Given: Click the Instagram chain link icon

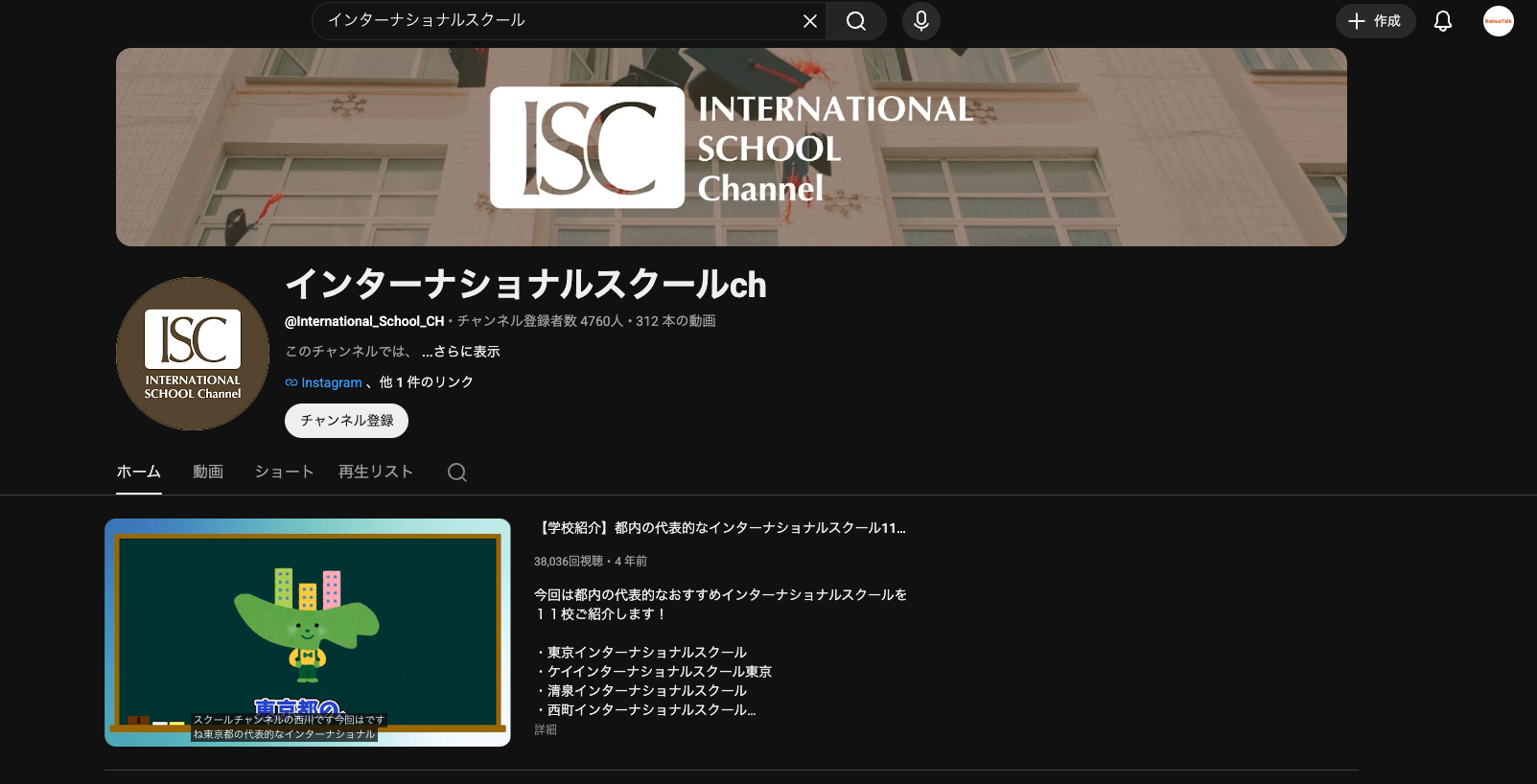Looking at the screenshot, I should point(291,382).
